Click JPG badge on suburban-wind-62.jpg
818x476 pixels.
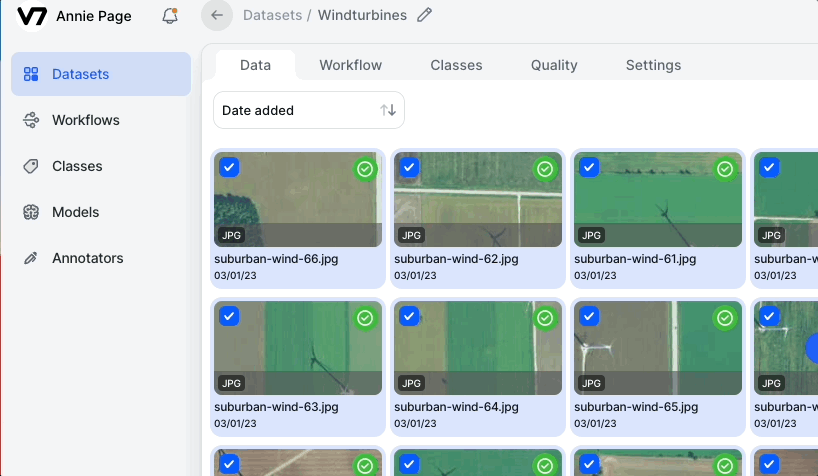(412, 235)
